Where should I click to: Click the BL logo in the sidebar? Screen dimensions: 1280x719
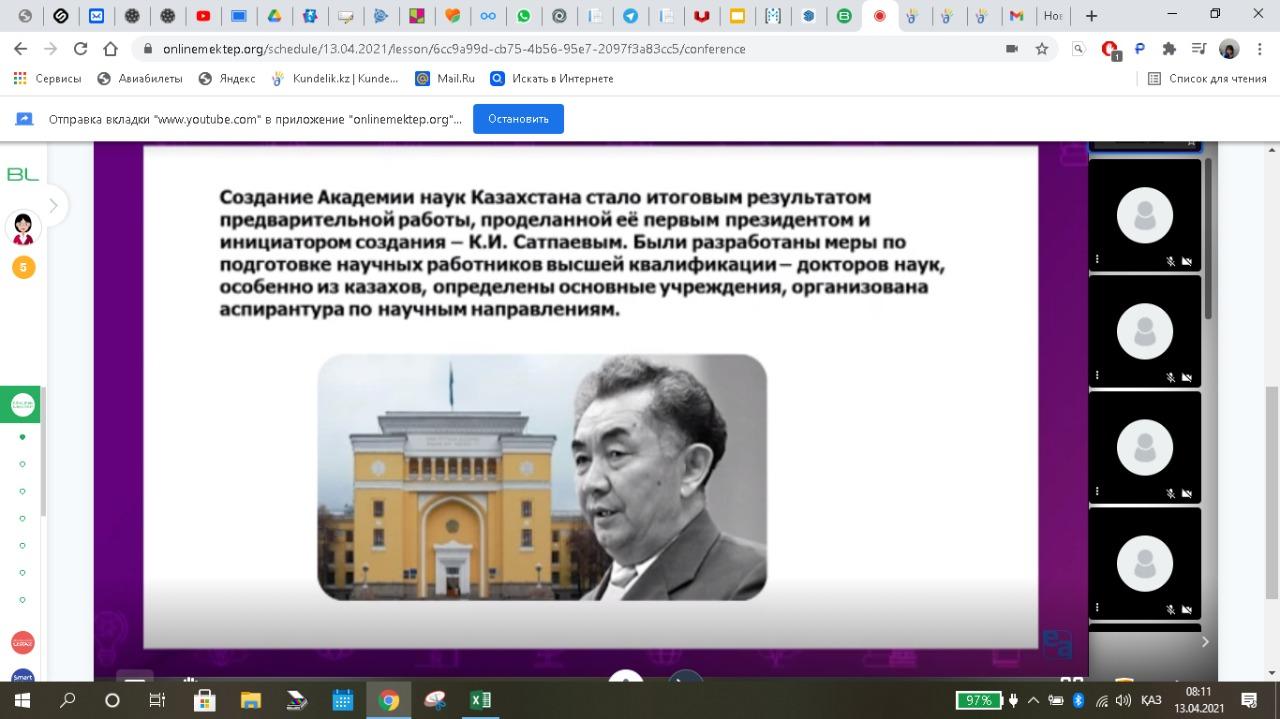[x=22, y=175]
